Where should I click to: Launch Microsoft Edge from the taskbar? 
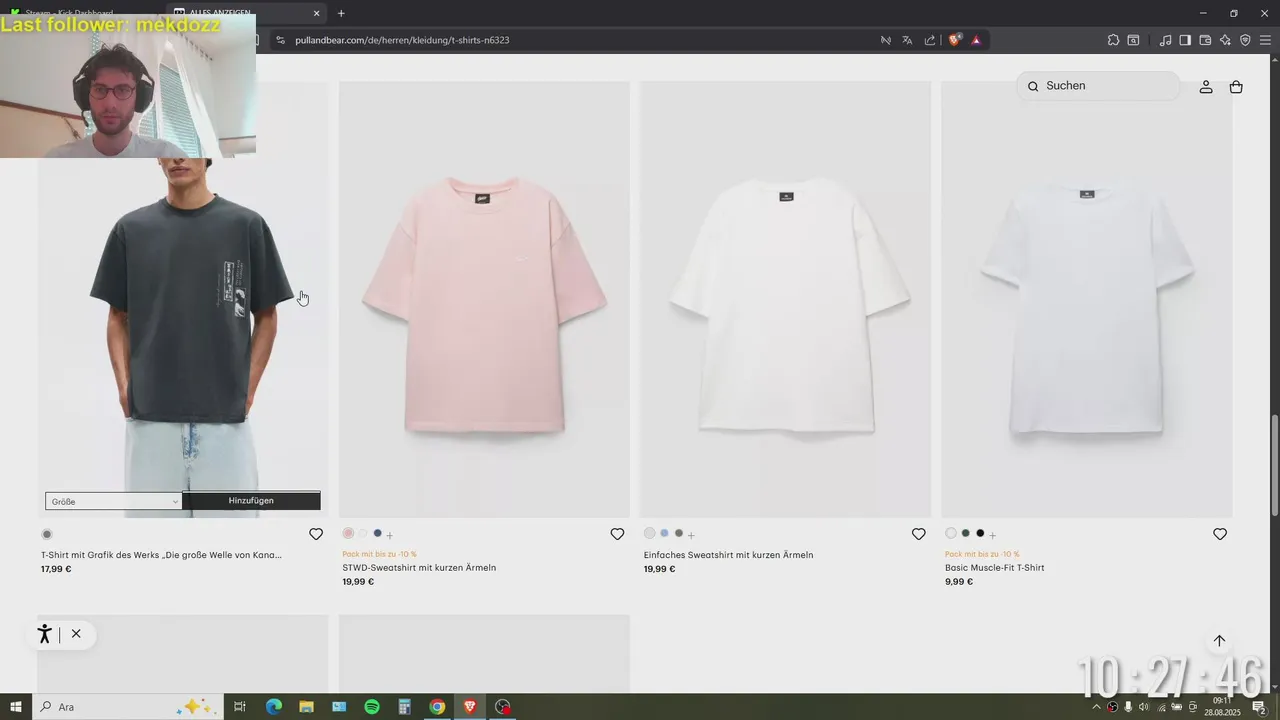(x=274, y=707)
